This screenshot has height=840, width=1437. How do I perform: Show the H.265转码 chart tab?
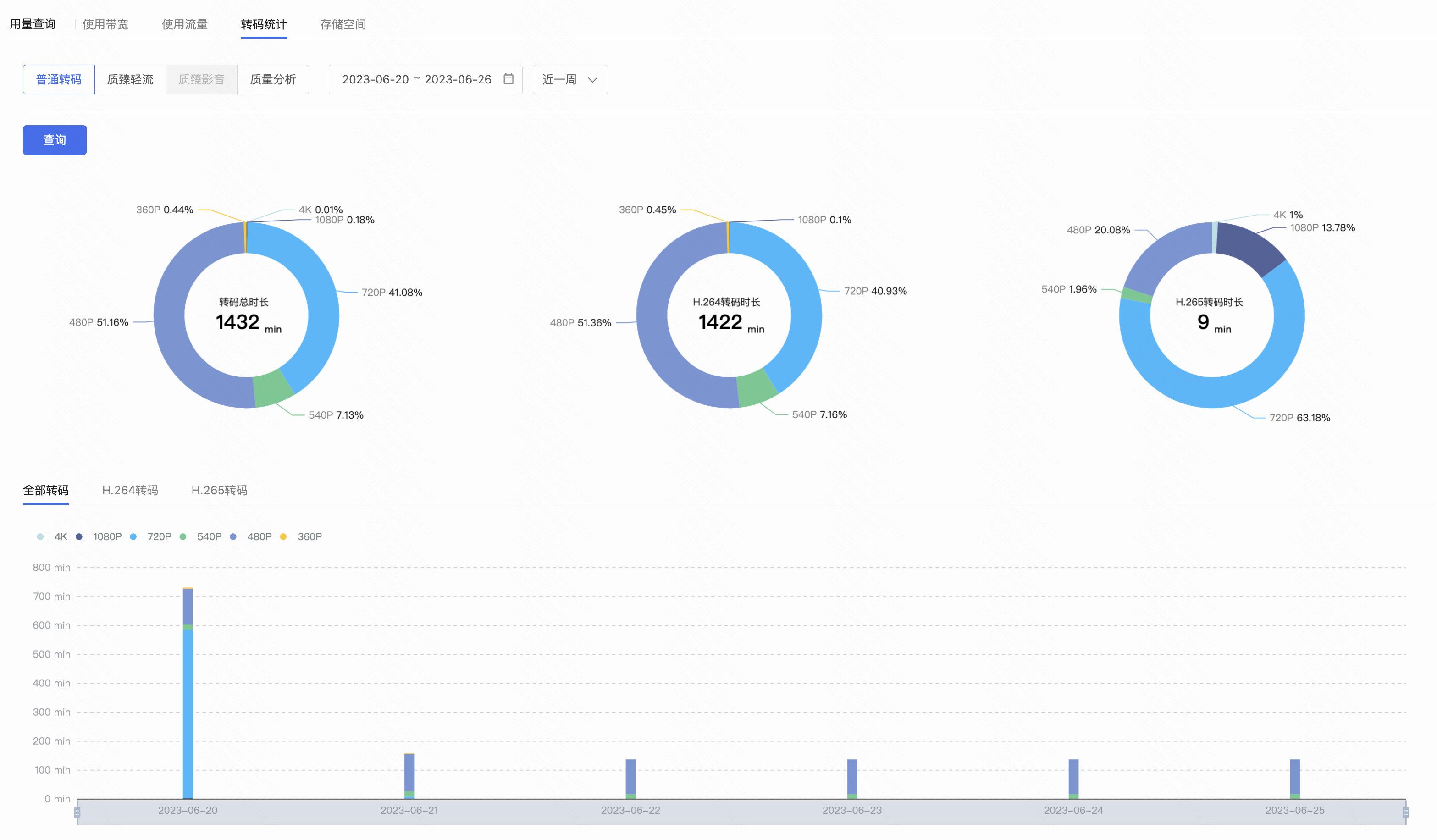(220, 490)
